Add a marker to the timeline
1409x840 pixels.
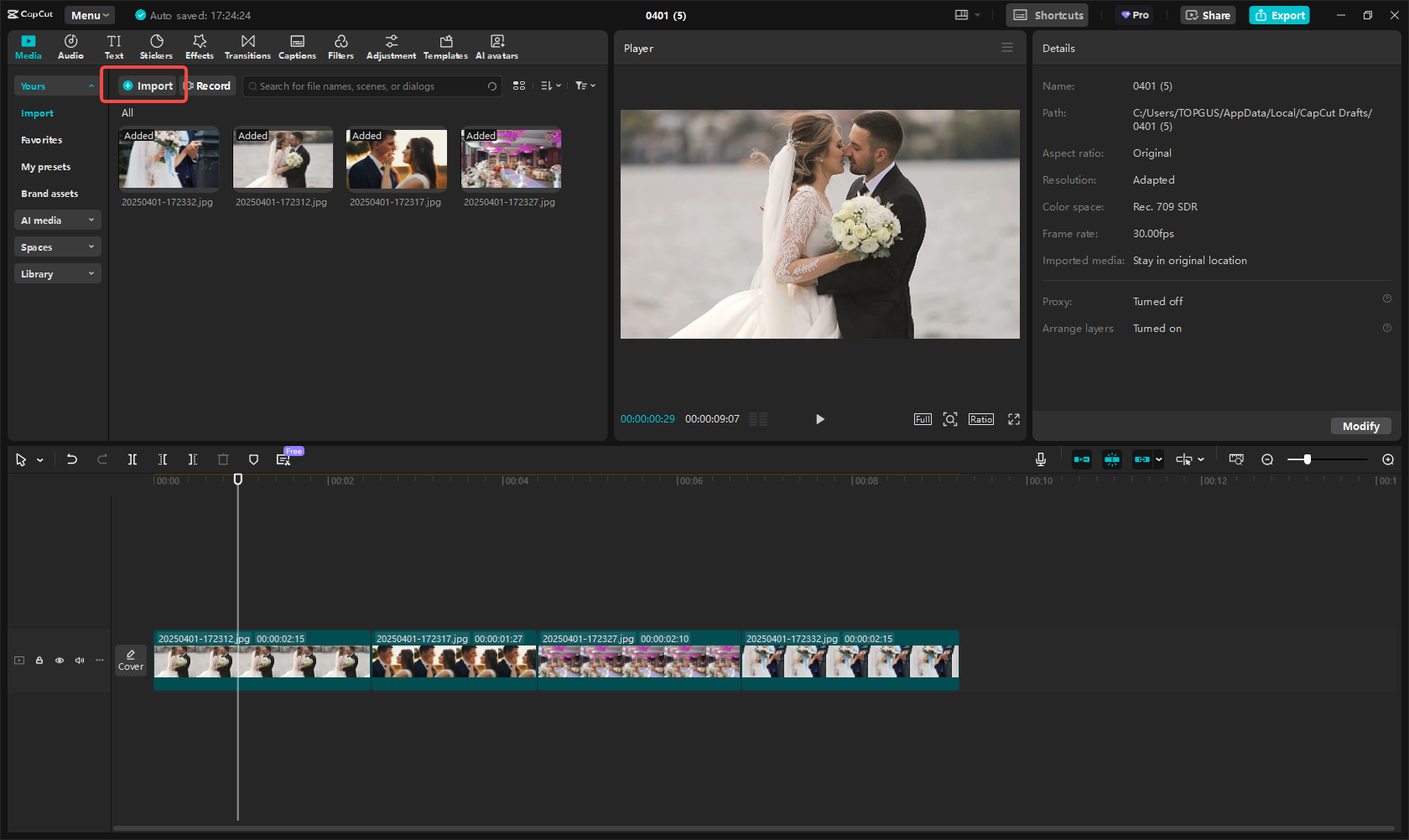(253, 459)
